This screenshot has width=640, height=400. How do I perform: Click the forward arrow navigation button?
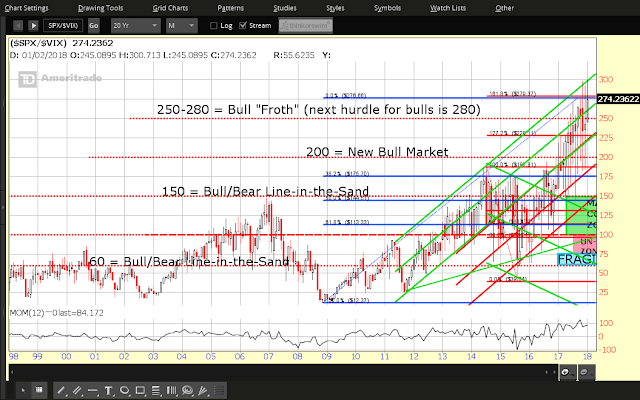[x=33, y=26]
